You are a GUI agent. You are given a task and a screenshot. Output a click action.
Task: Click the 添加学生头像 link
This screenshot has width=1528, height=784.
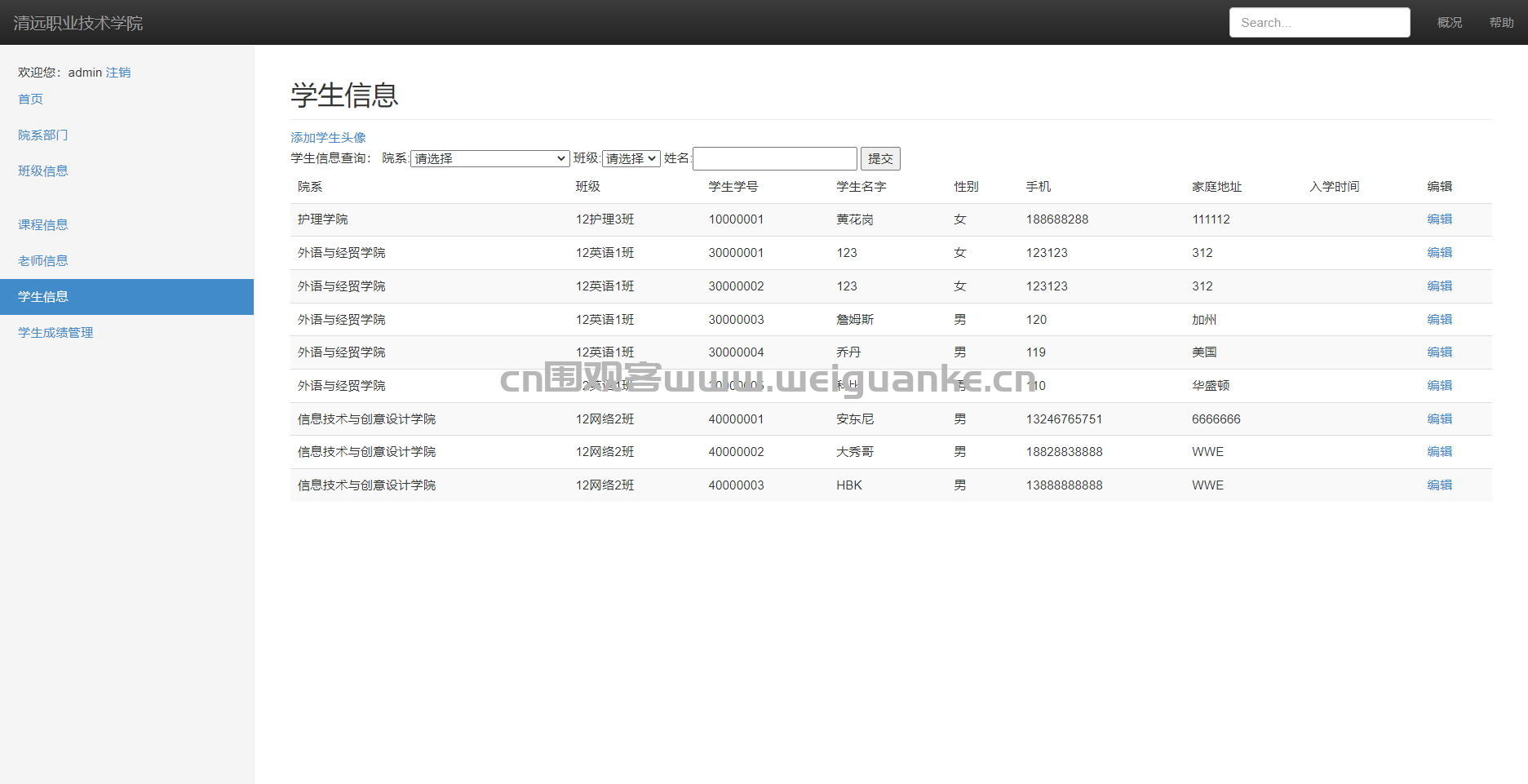[328, 137]
